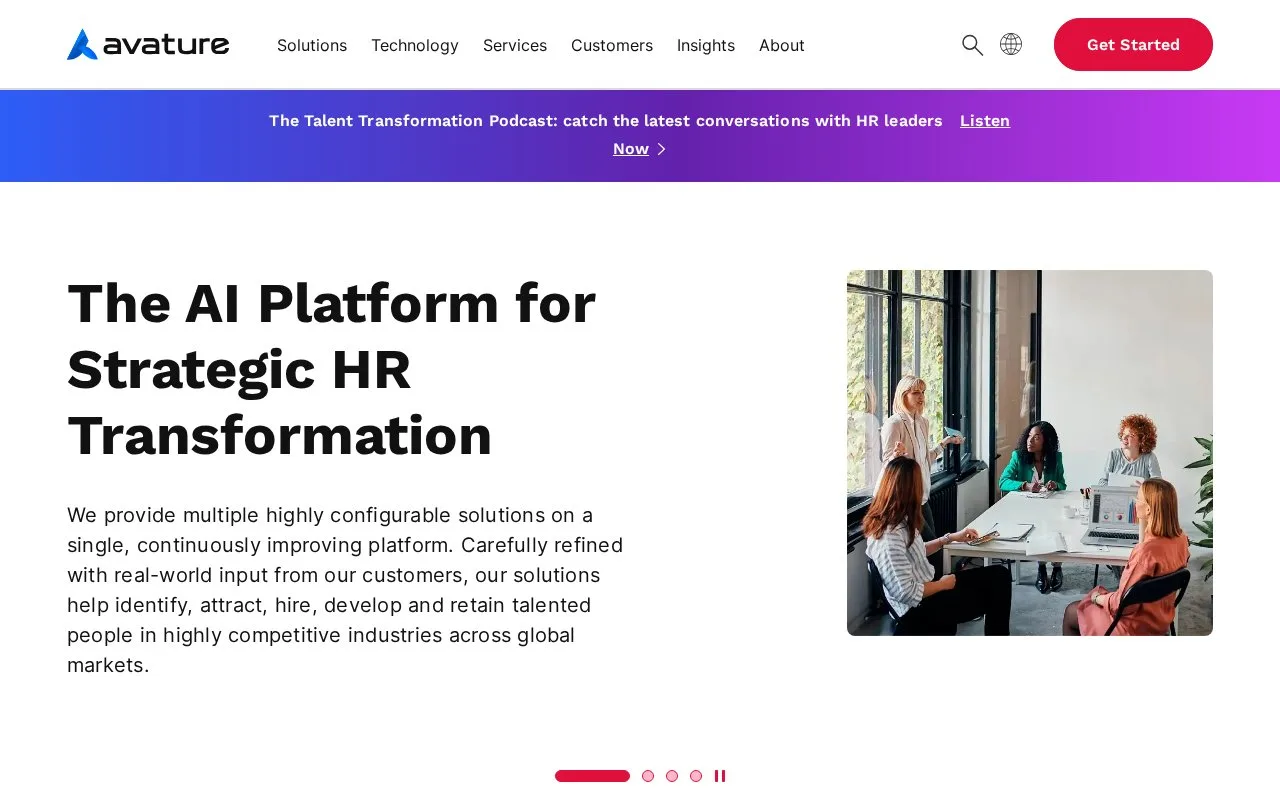Open the Insights menu
This screenshot has width=1280, height=800.
point(706,45)
